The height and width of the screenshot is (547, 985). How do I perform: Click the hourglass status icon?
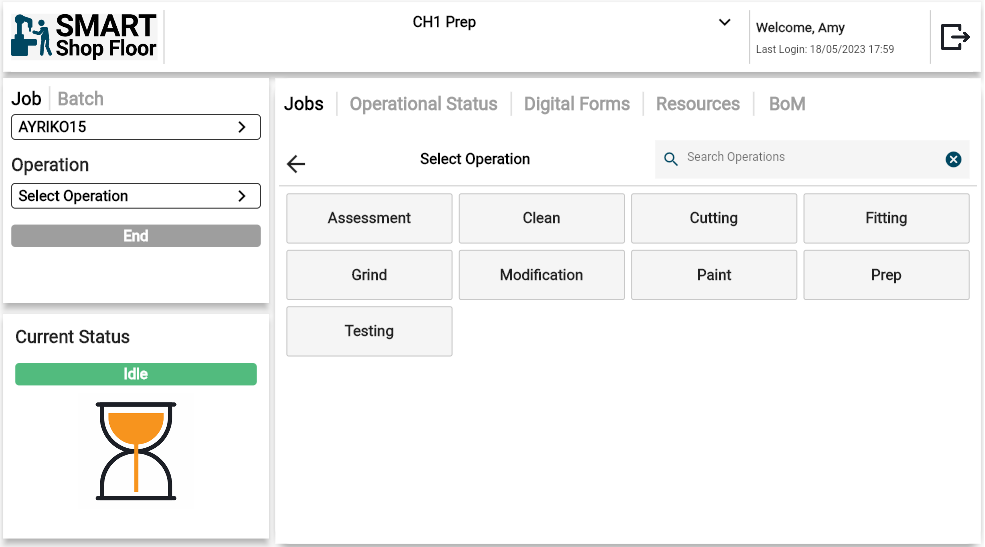136,451
